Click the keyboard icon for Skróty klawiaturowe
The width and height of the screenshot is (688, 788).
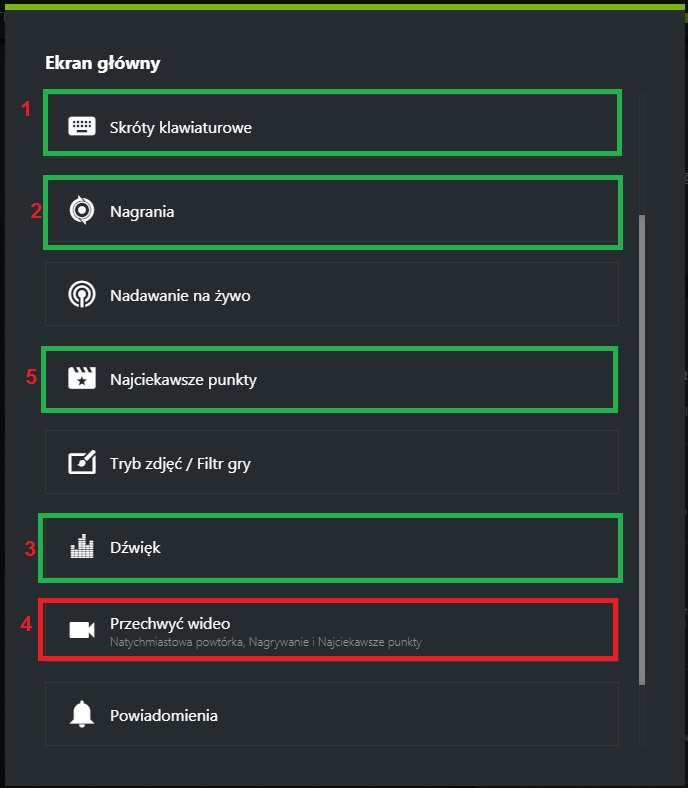coord(81,127)
